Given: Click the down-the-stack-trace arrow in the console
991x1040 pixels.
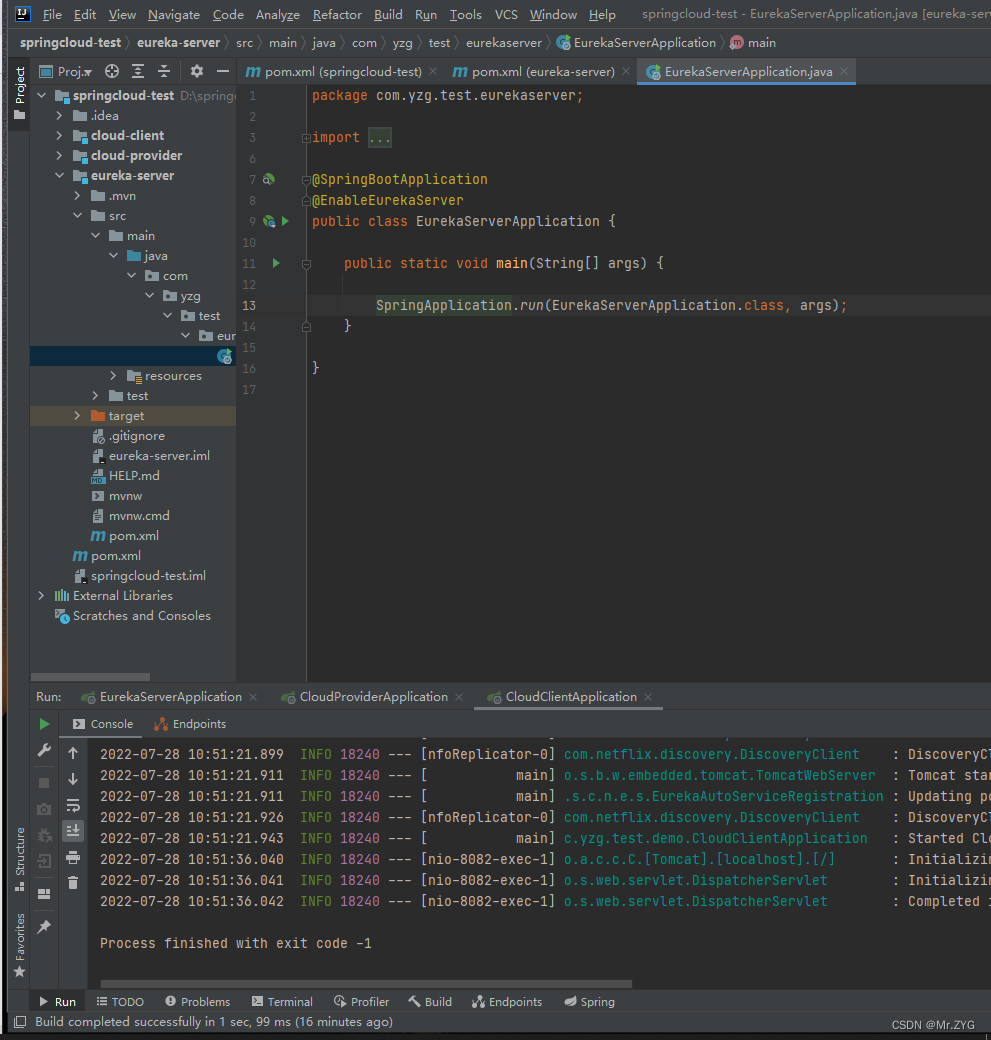Looking at the screenshot, I should click(x=73, y=779).
